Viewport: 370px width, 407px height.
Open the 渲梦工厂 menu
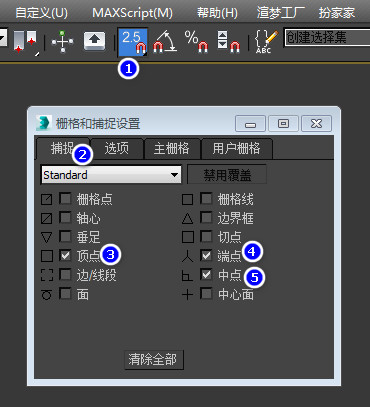281,13
